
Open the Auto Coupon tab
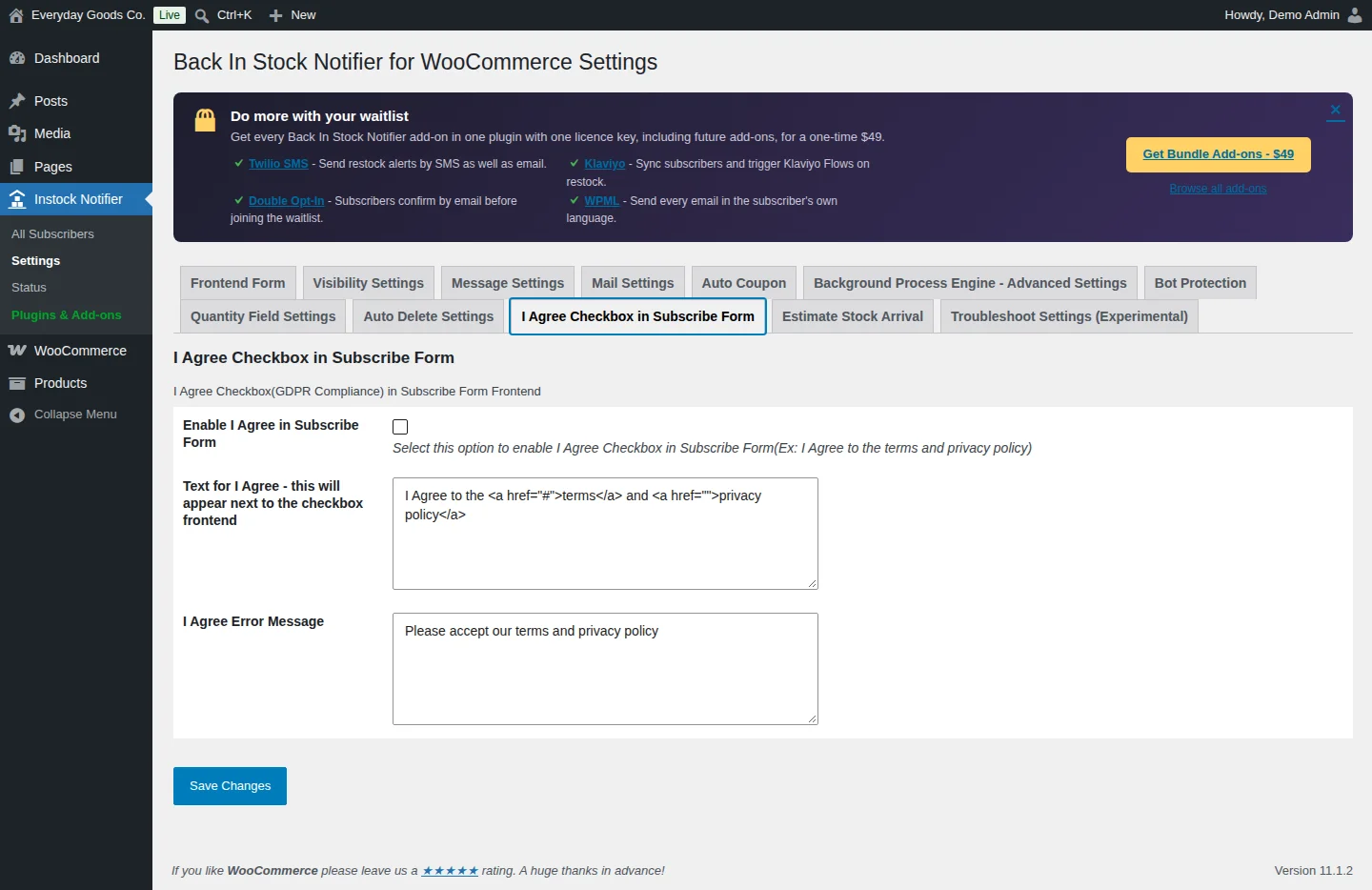[744, 283]
